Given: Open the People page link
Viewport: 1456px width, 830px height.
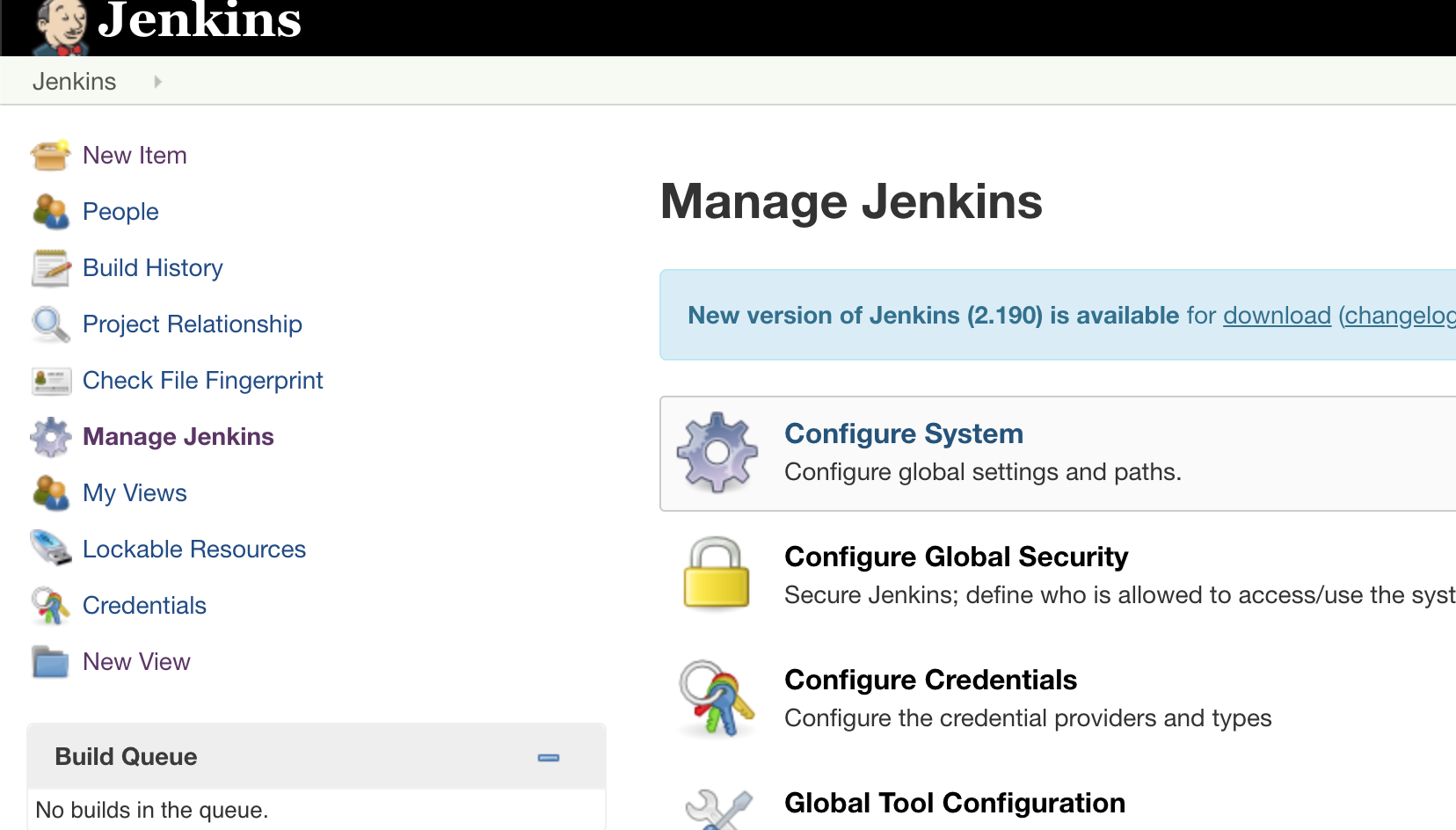Looking at the screenshot, I should (120, 212).
